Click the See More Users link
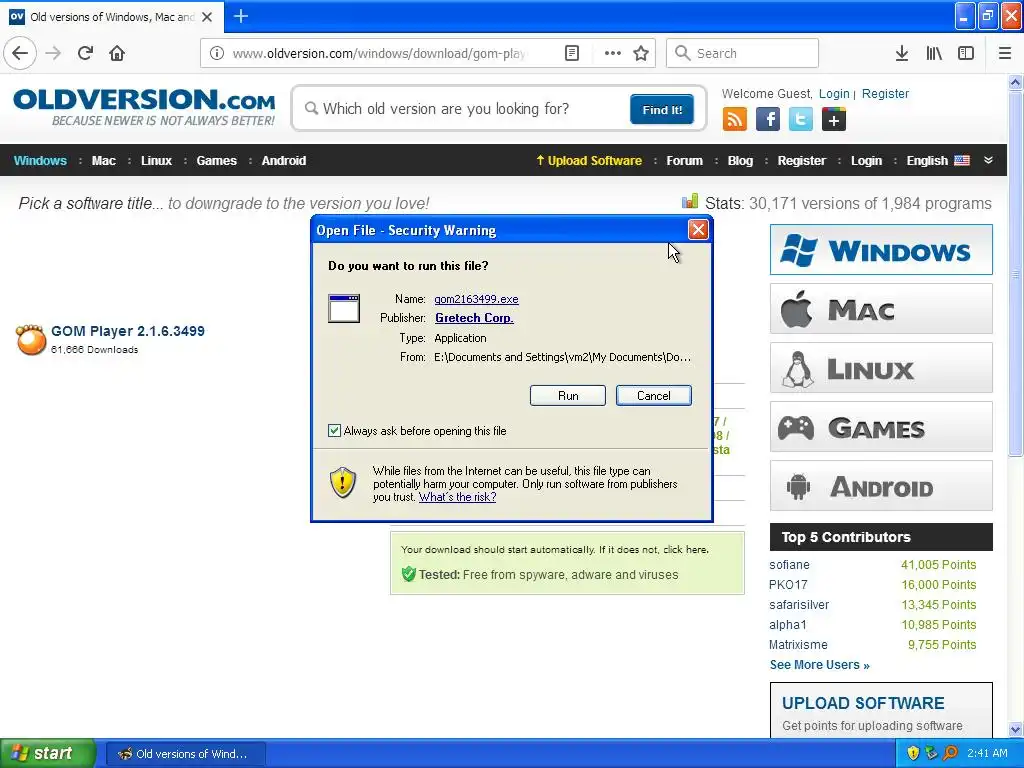The image size is (1024, 768). (x=820, y=665)
